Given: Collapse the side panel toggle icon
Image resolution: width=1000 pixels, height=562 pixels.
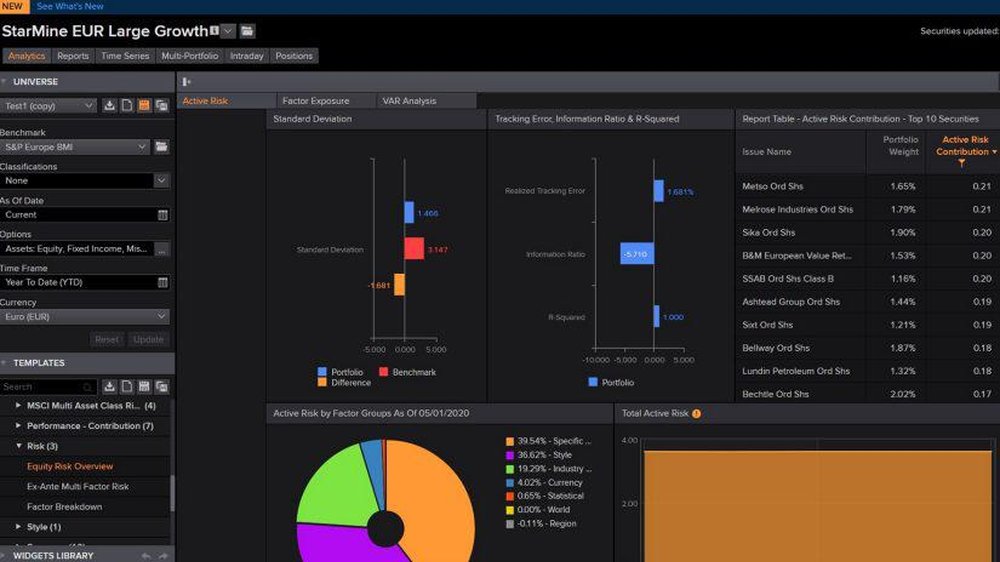Looking at the screenshot, I should 186,82.
